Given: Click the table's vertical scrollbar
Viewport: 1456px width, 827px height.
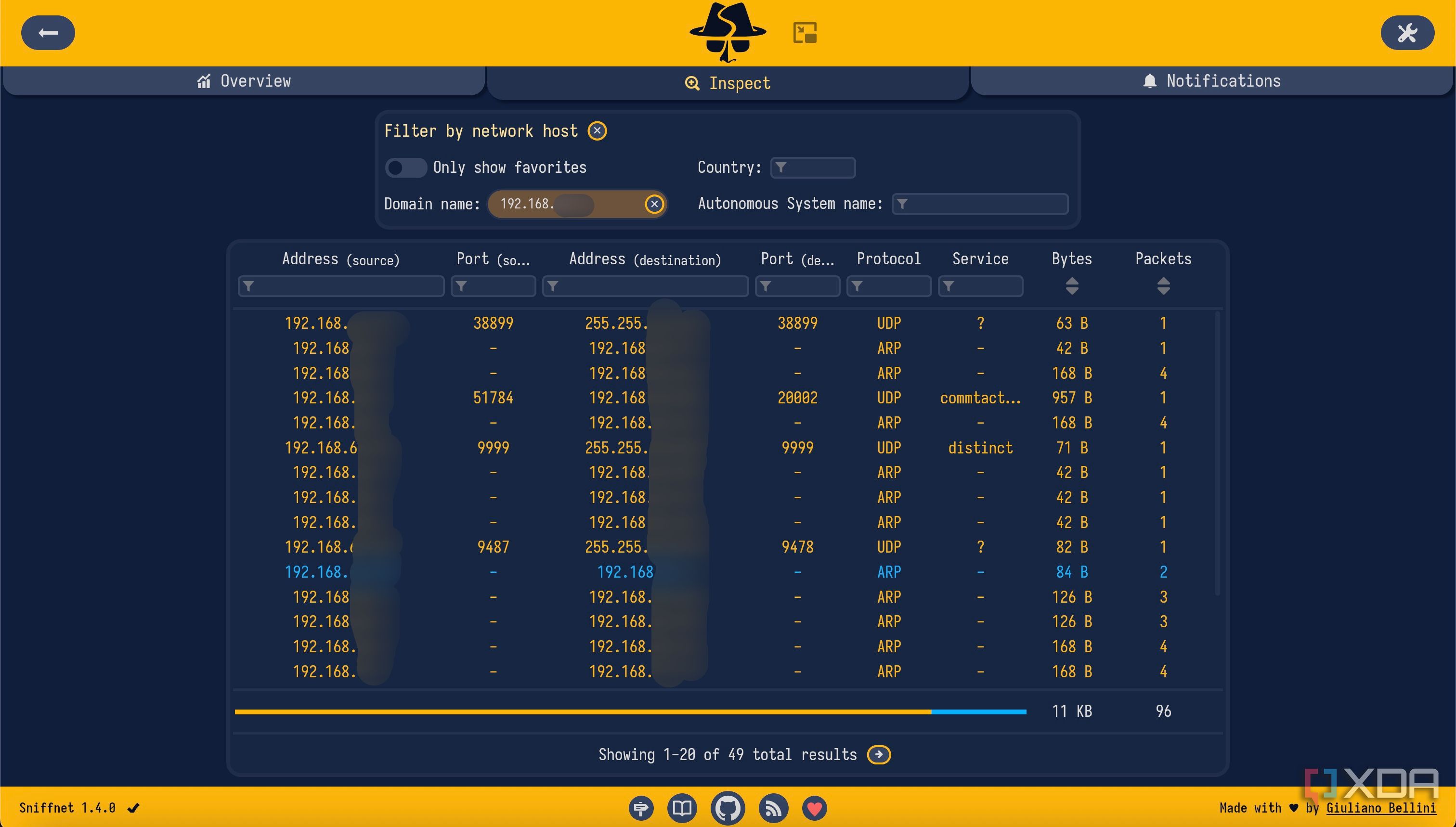Looking at the screenshot, I should 1217,452.
